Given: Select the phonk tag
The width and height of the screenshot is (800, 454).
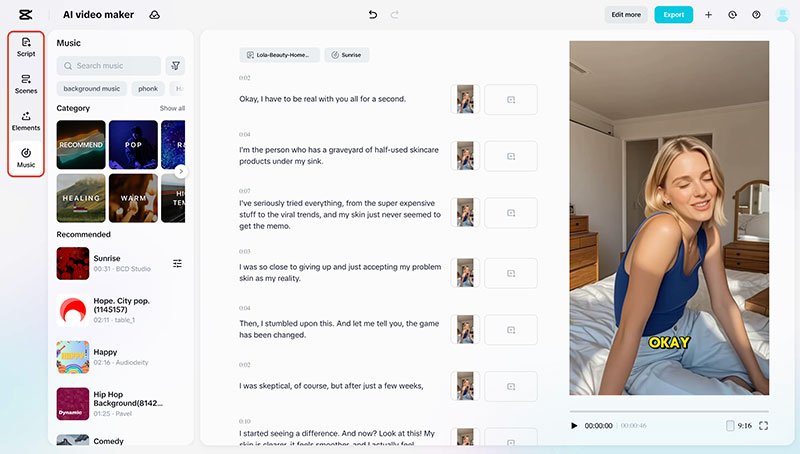Looking at the screenshot, I should pos(148,88).
